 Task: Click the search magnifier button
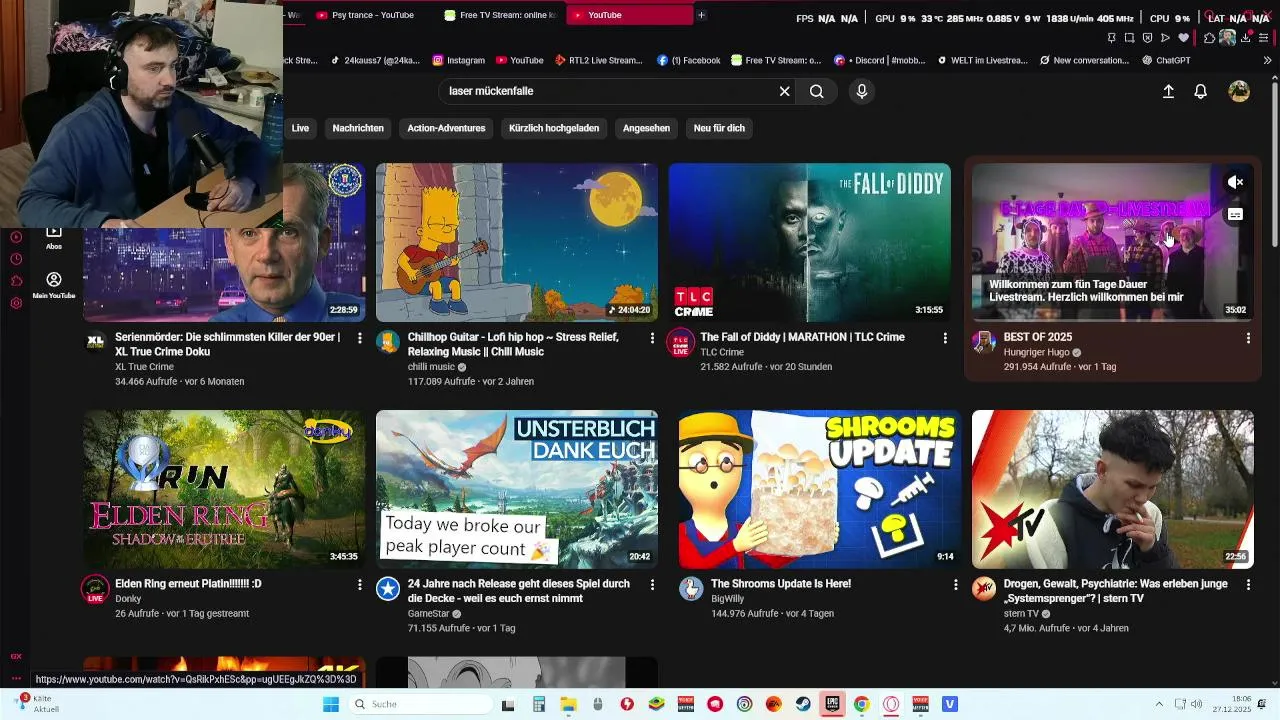pyautogui.click(x=817, y=91)
